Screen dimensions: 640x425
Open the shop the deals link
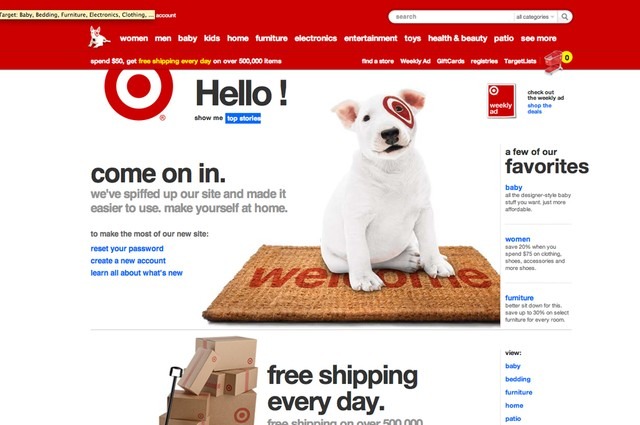point(539,108)
